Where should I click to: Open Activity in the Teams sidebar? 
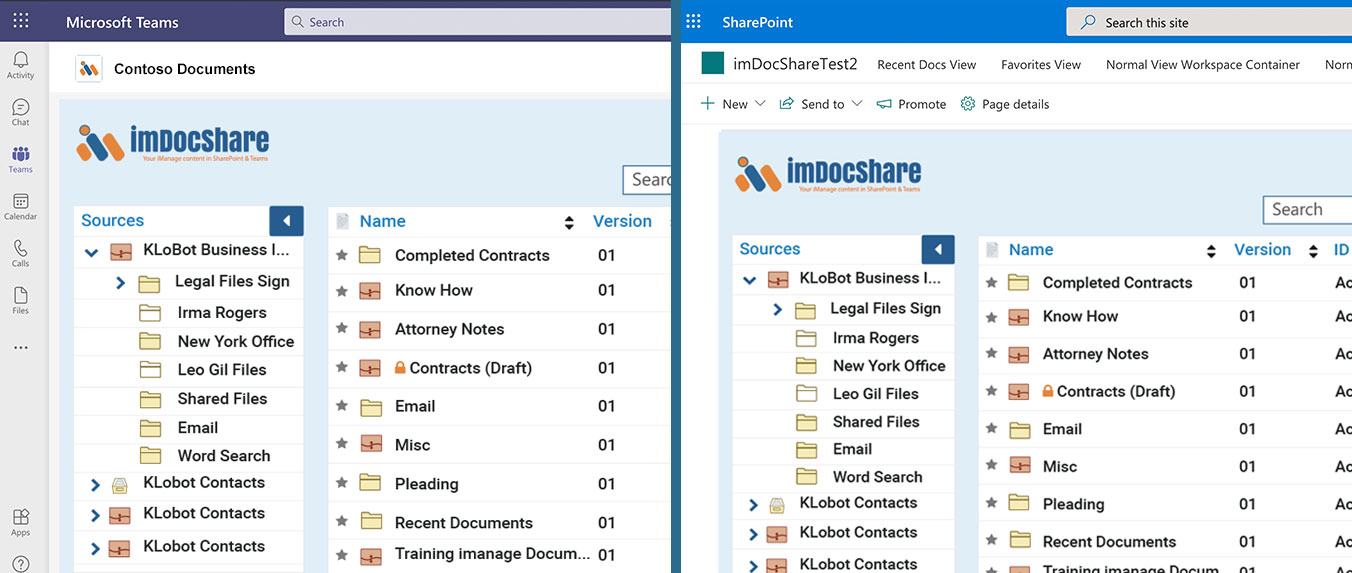pyautogui.click(x=20, y=65)
